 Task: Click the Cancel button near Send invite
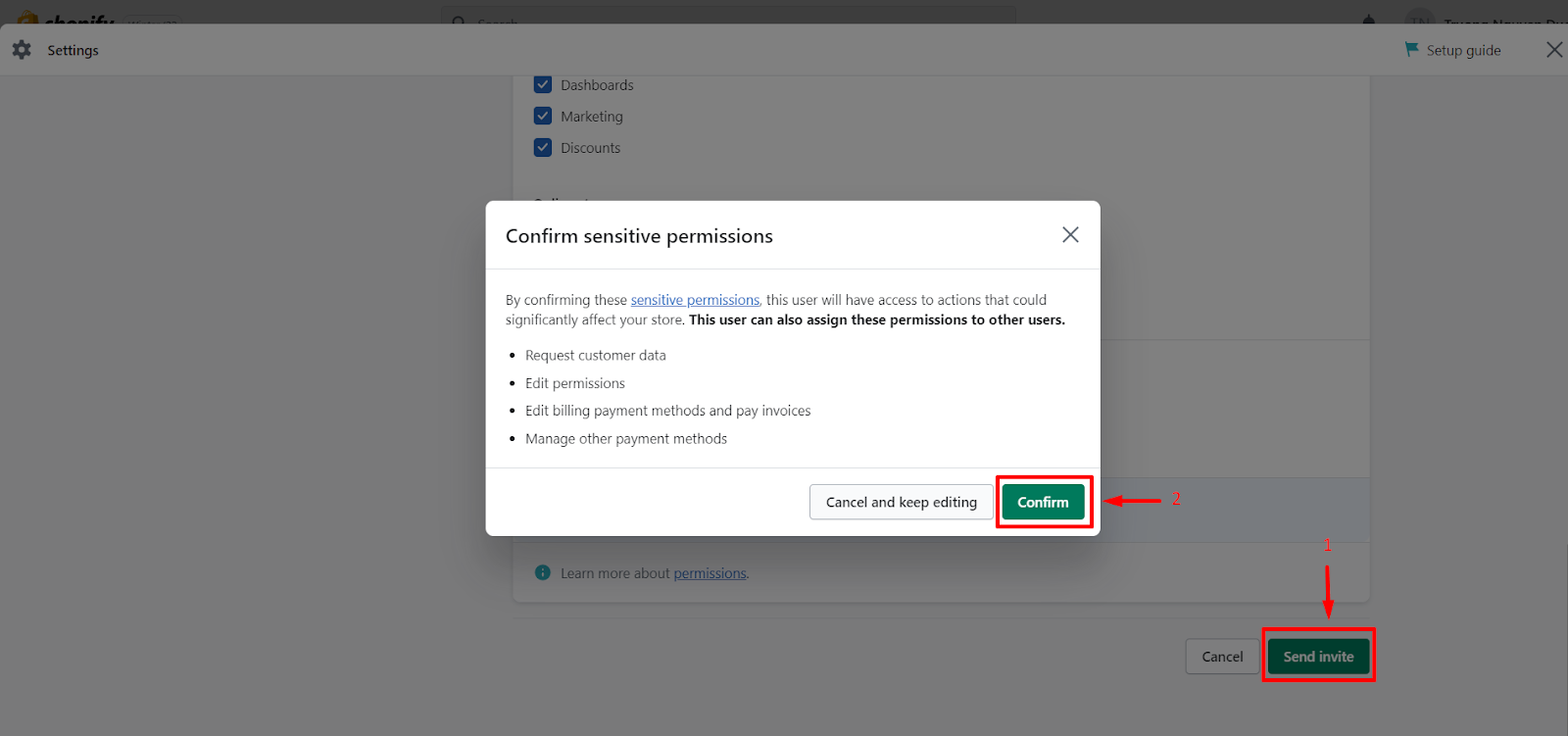[x=1220, y=656]
